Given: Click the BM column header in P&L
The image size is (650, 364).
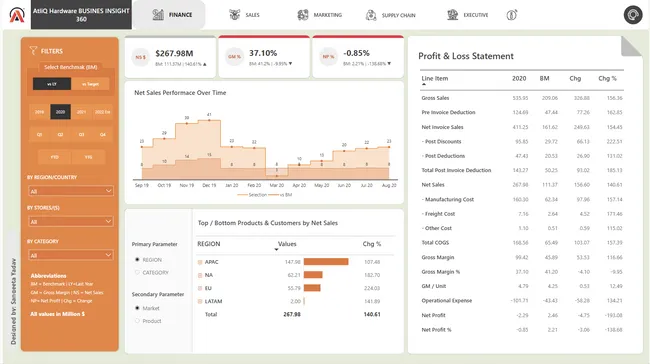Looking at the screenshot, I should [x=544, y=78].
